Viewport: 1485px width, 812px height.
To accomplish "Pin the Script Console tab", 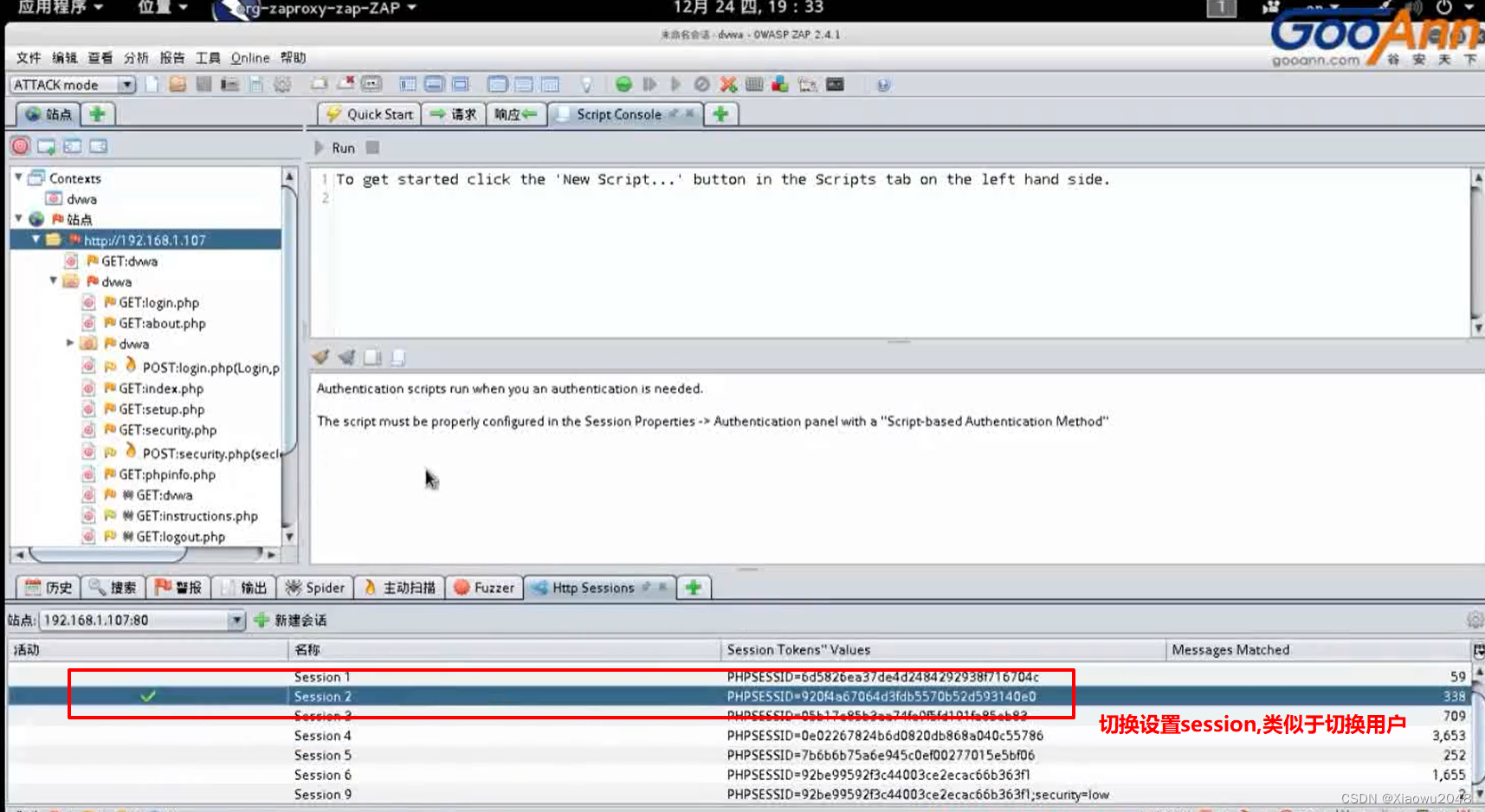I will point(673,113).
